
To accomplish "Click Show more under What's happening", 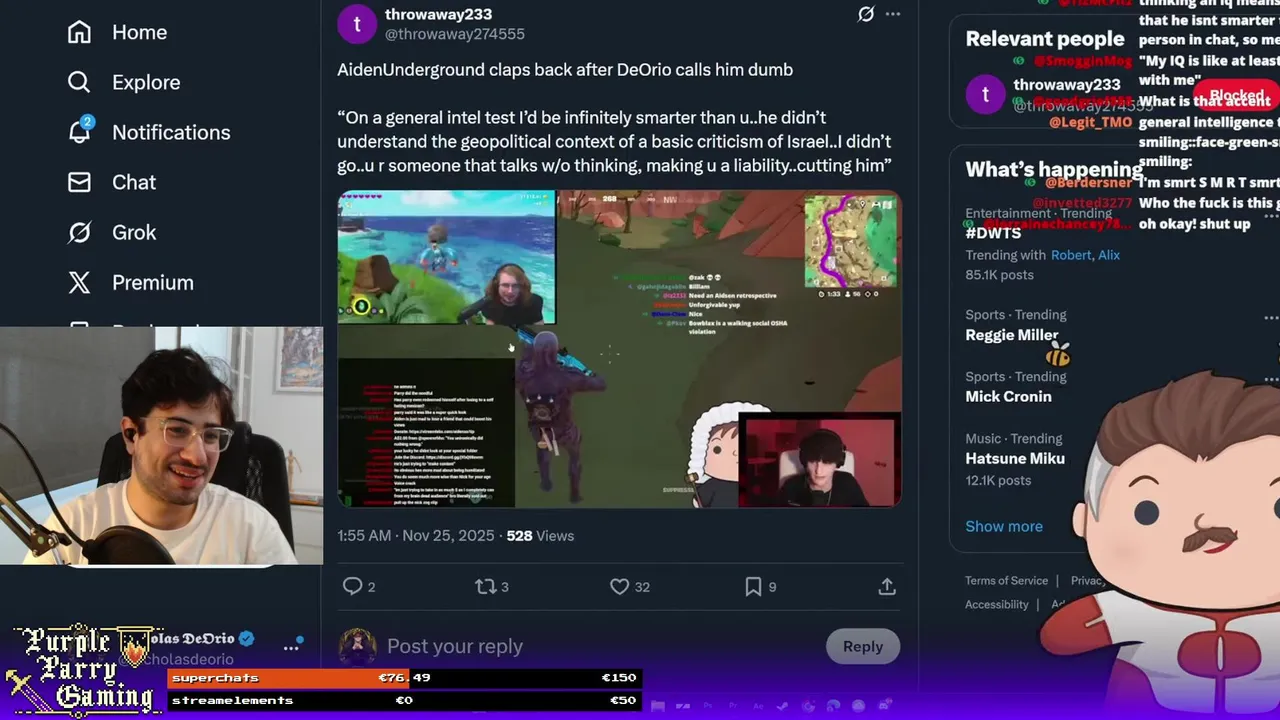I will (1004, 526).
